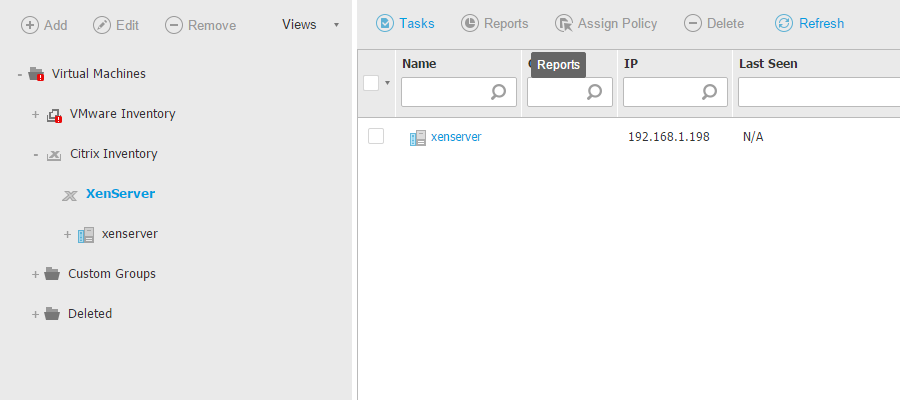900x400 pixels.
Task: Open Tasks from the toolbar
Action: (x=405, y=23)
